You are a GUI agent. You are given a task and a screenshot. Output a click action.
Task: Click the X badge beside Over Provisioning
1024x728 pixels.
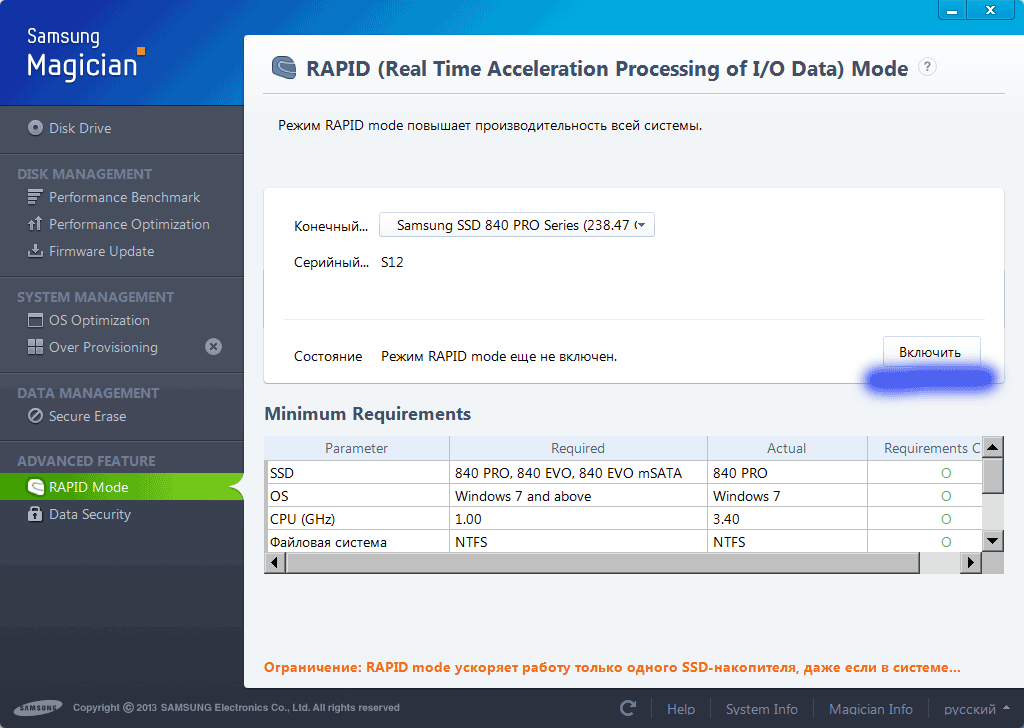[213, 347]
